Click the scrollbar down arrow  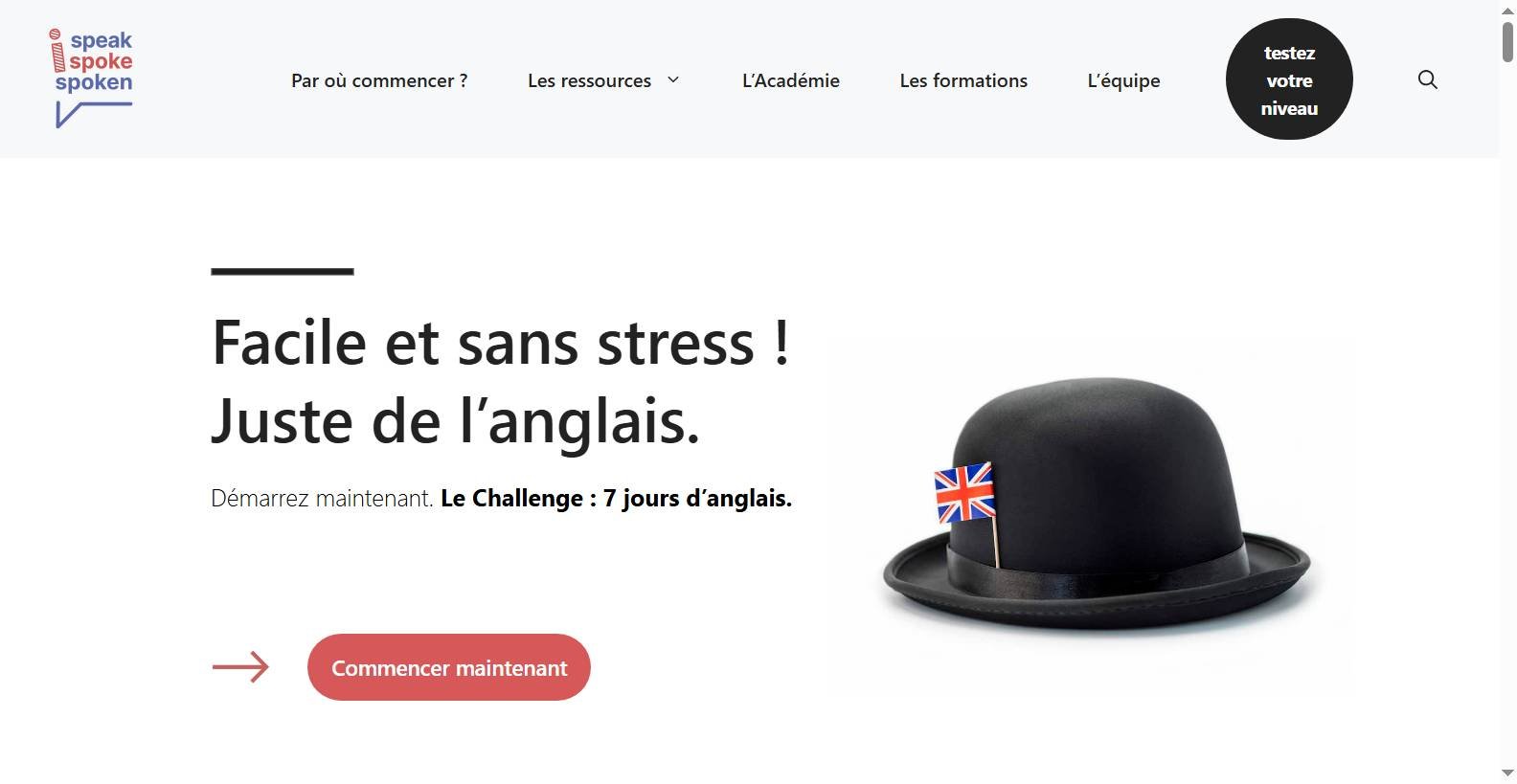[1507, 773]
